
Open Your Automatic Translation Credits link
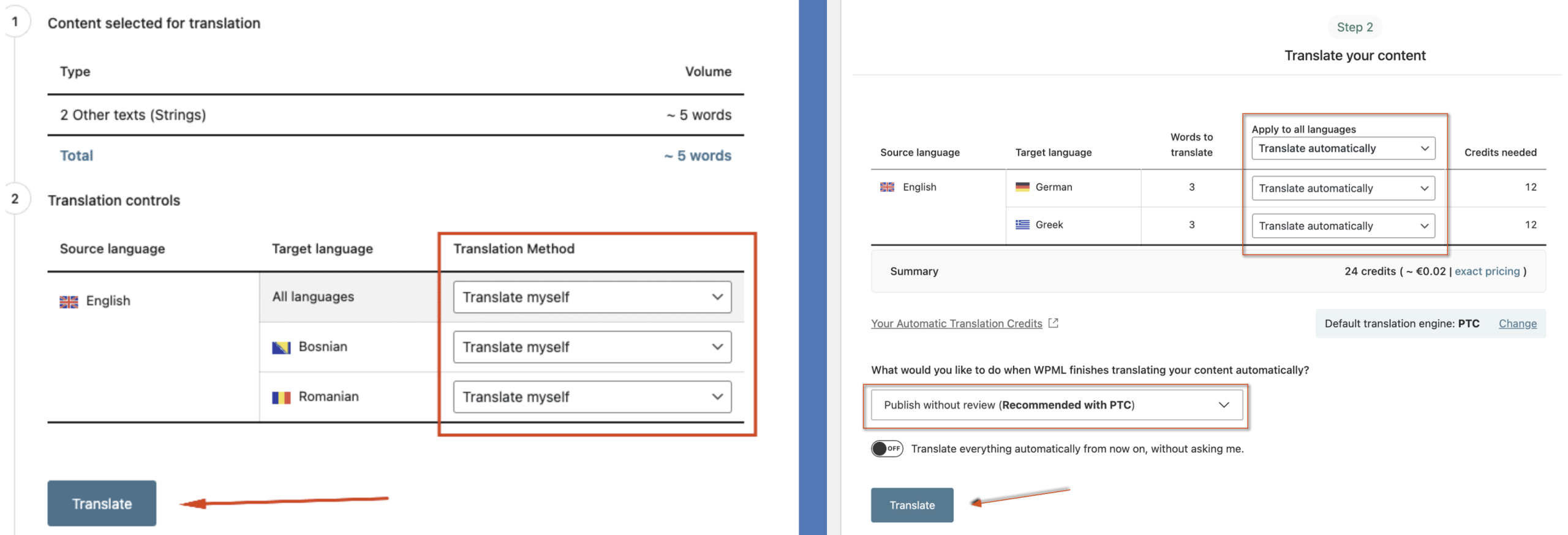tap(956, 324)
